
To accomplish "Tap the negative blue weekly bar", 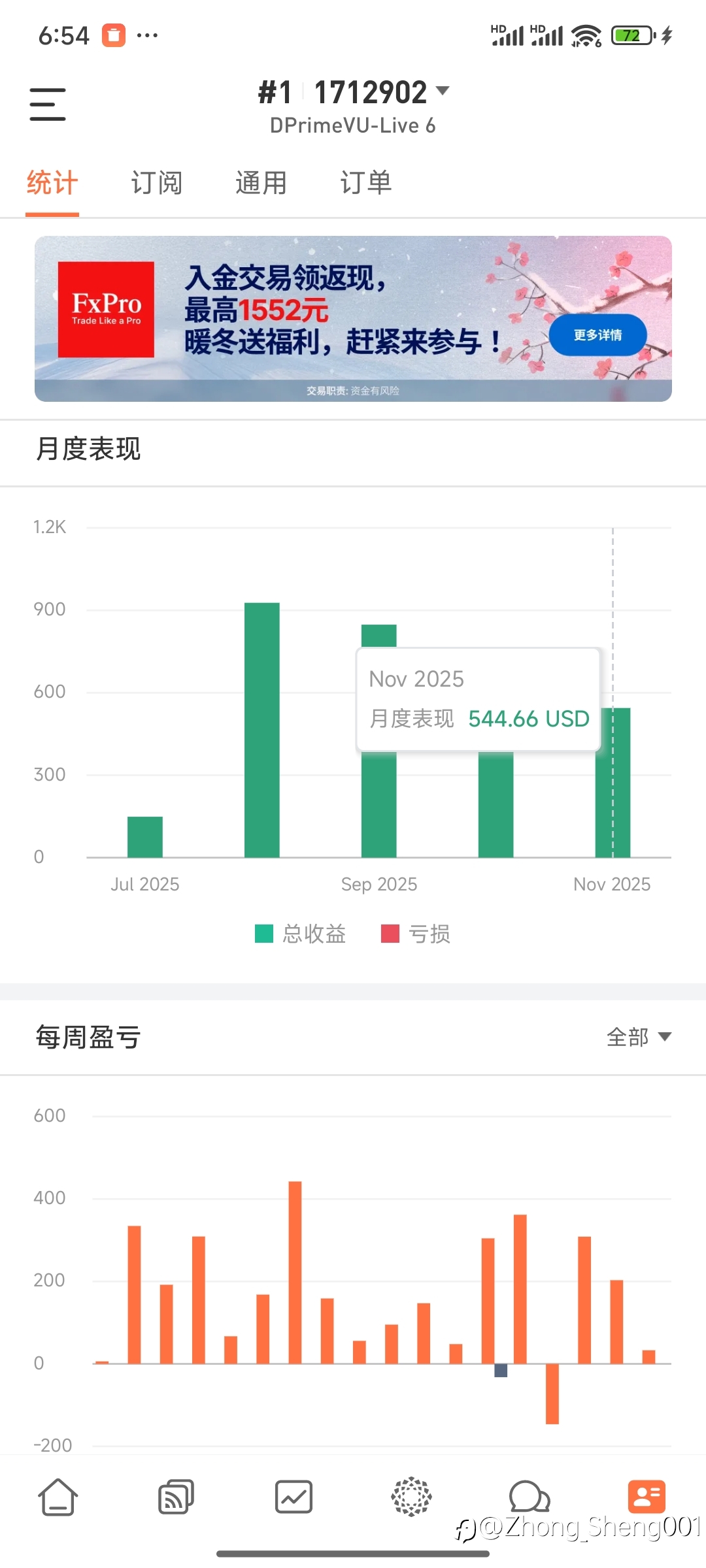I will pos(501,1370).
